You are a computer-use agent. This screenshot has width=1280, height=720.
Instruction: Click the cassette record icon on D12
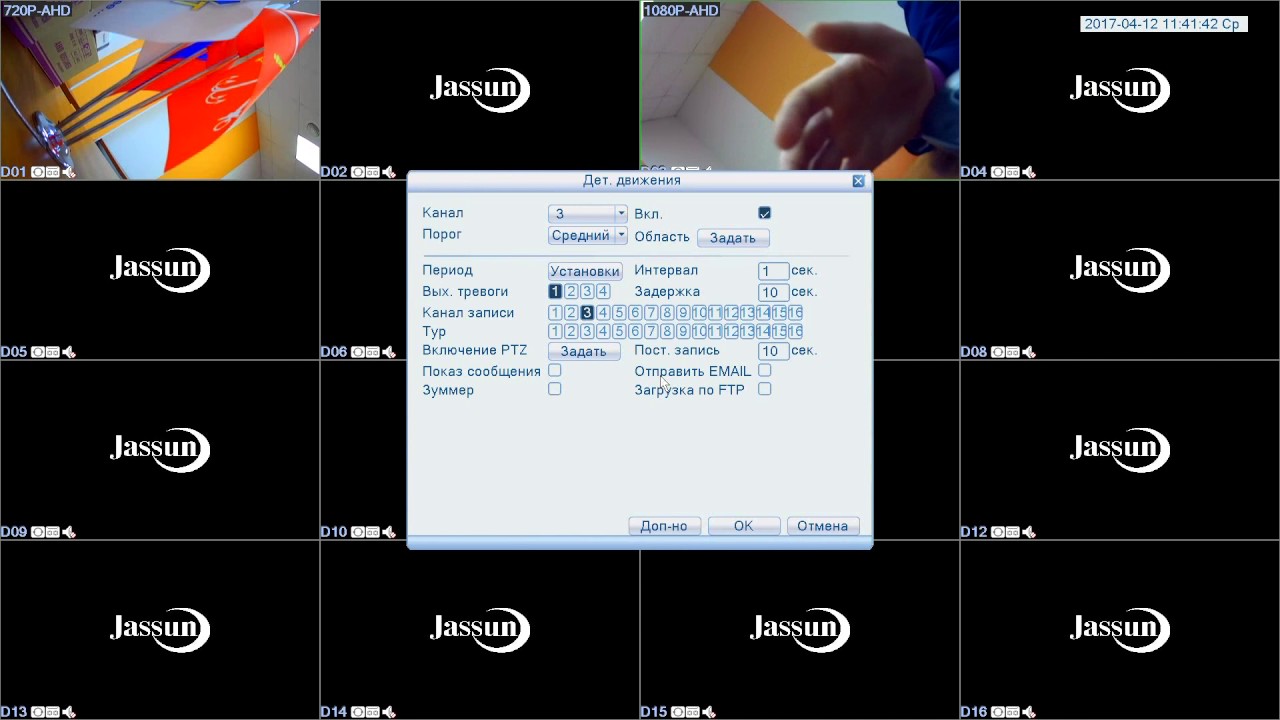coord(1013,532)
